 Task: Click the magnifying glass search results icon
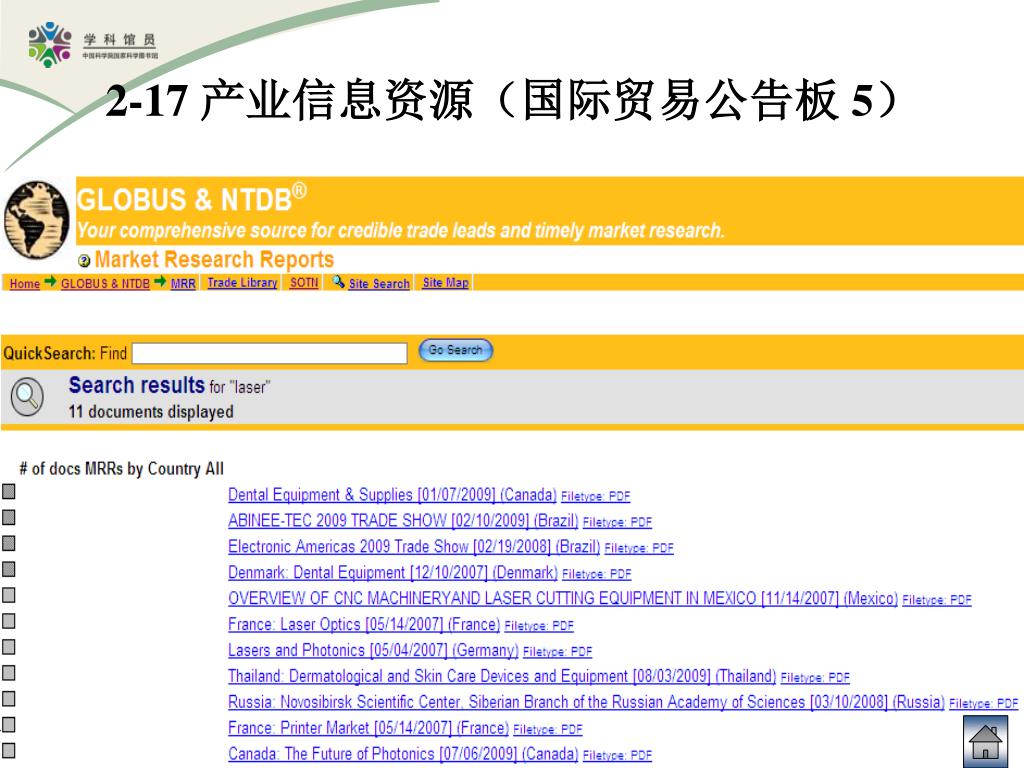pos(27,396)
